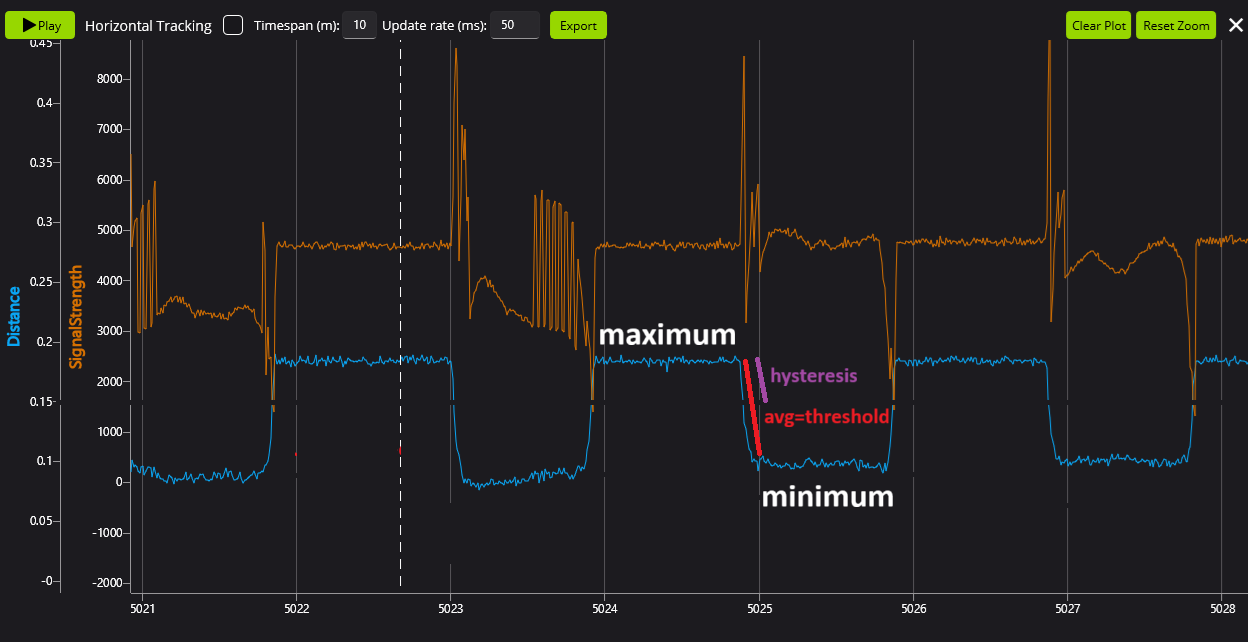
Task: Click the Export button
Action: [x=578, y=25]
